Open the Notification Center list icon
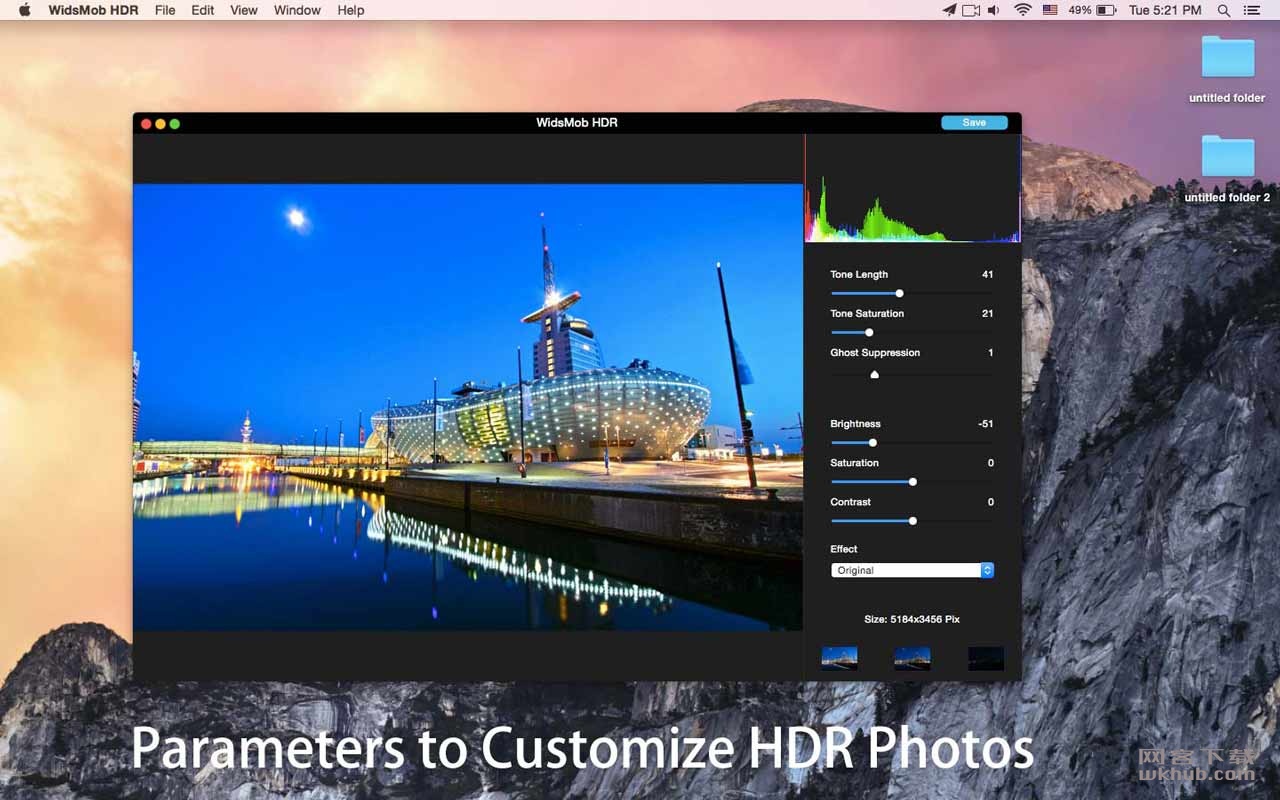1280x800 pixels. coord(1251,10)
